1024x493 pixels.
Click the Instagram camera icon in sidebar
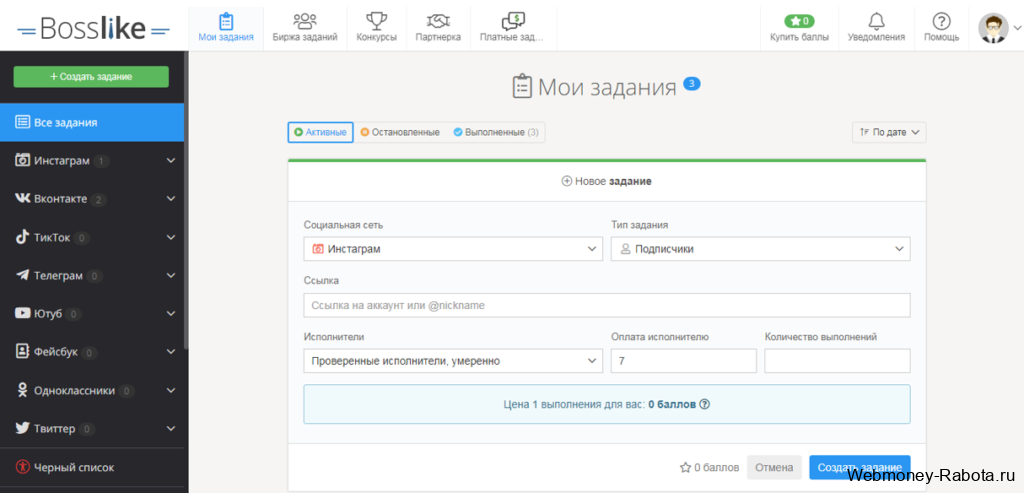click(22, 161)
